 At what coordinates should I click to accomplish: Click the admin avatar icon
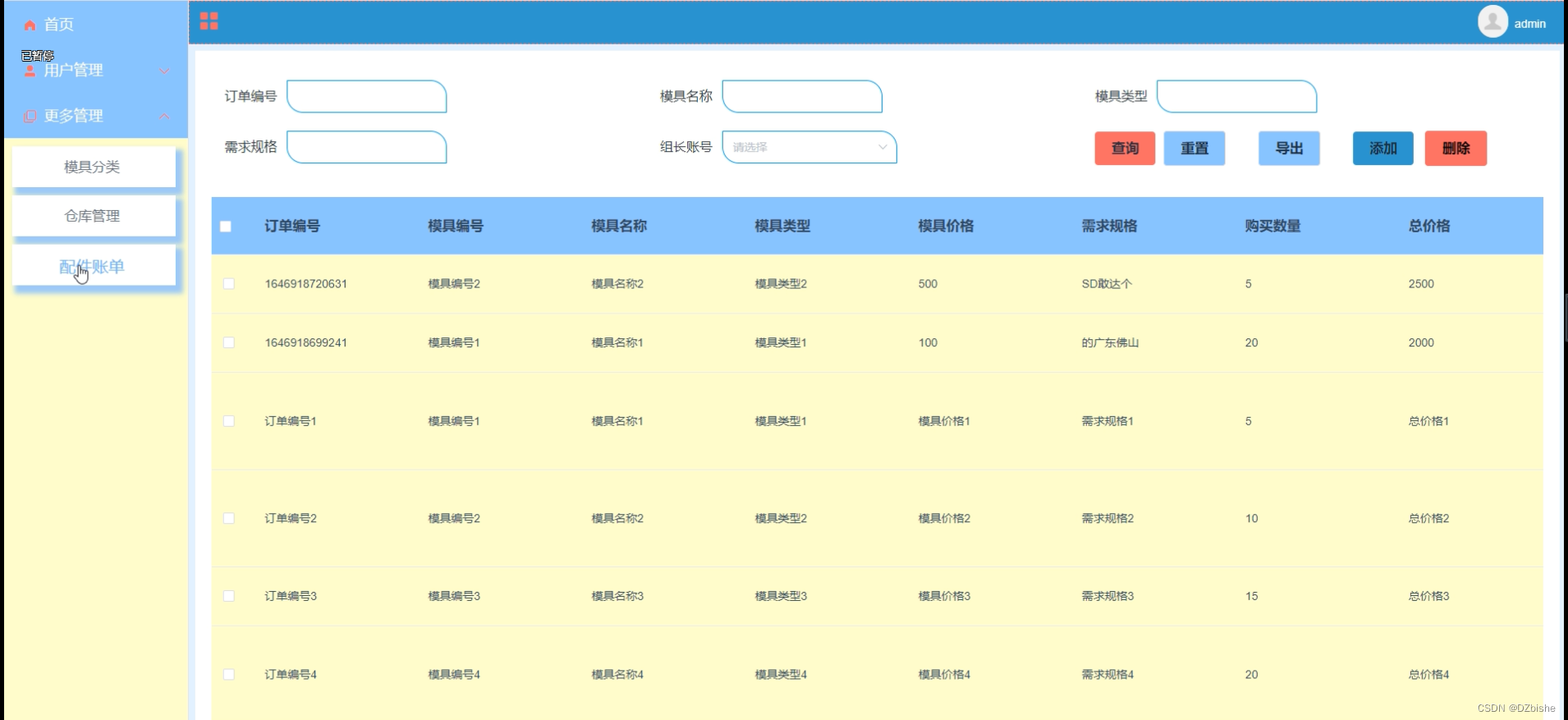pos(1492,21)
